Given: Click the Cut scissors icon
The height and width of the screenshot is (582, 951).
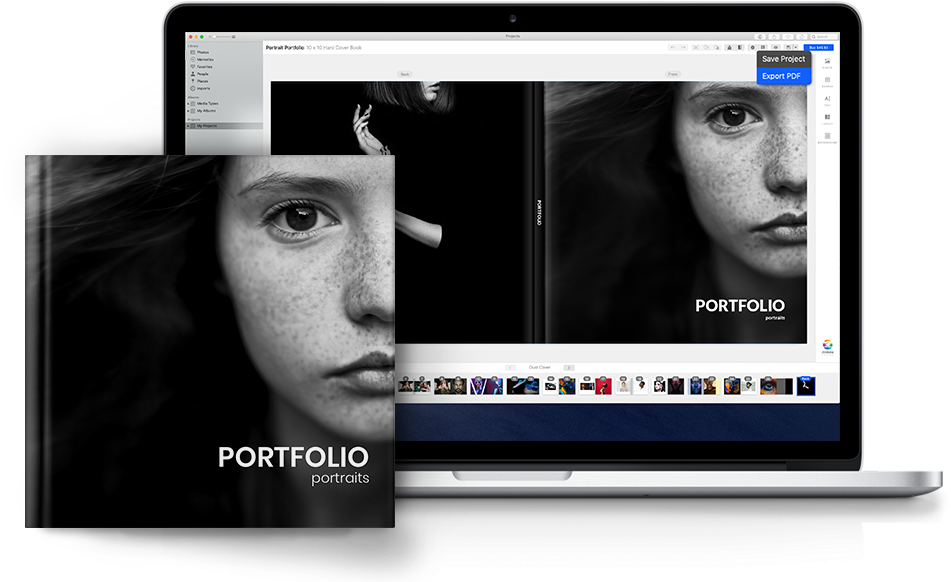Looking at the screenshot, I should pos(695,47).
